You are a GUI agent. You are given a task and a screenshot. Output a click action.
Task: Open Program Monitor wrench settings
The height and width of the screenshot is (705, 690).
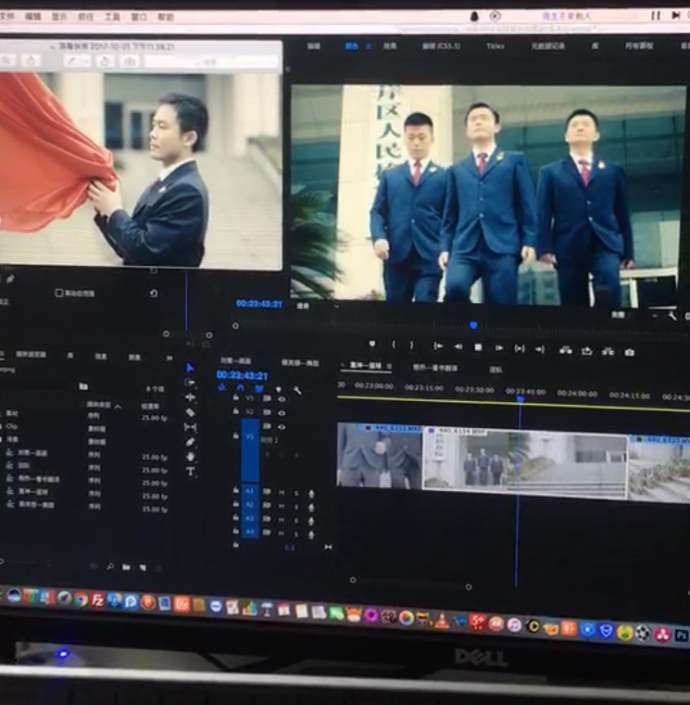pyautogui.click(x=672, y=317)
